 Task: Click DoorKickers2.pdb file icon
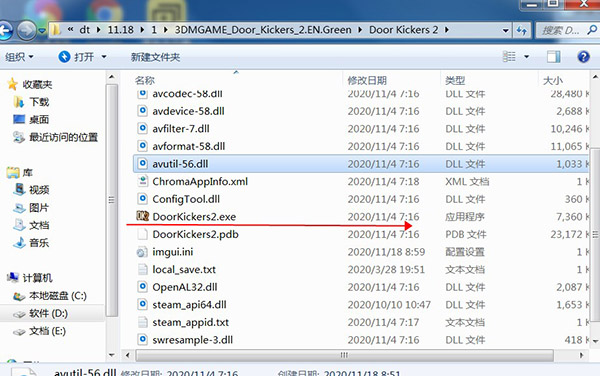tap(142, 234)
